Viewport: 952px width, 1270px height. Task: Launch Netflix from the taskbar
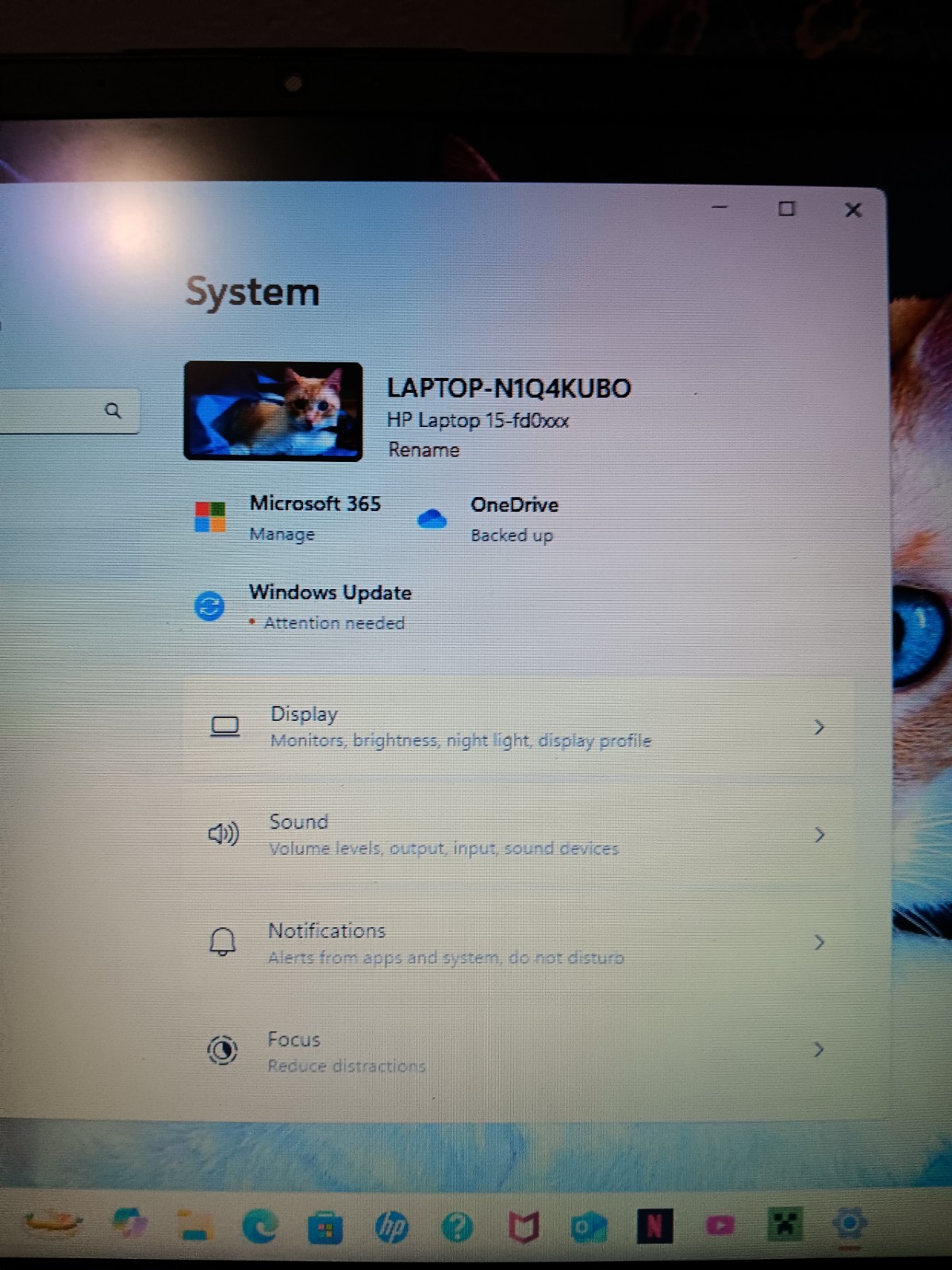click(654, 1226)
